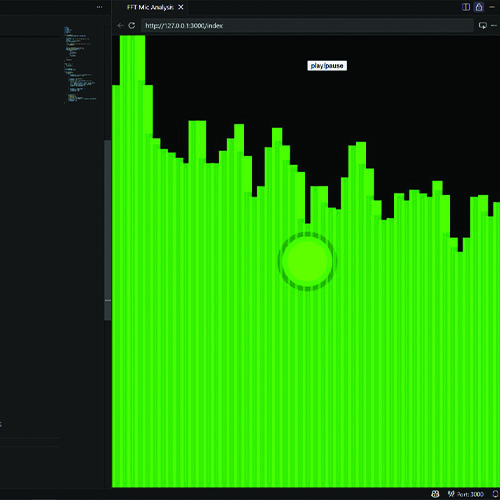Viewport: 500px width, 500px height.
Task: Toggle the editor group lock icon
Action: (x=479, y=7)
